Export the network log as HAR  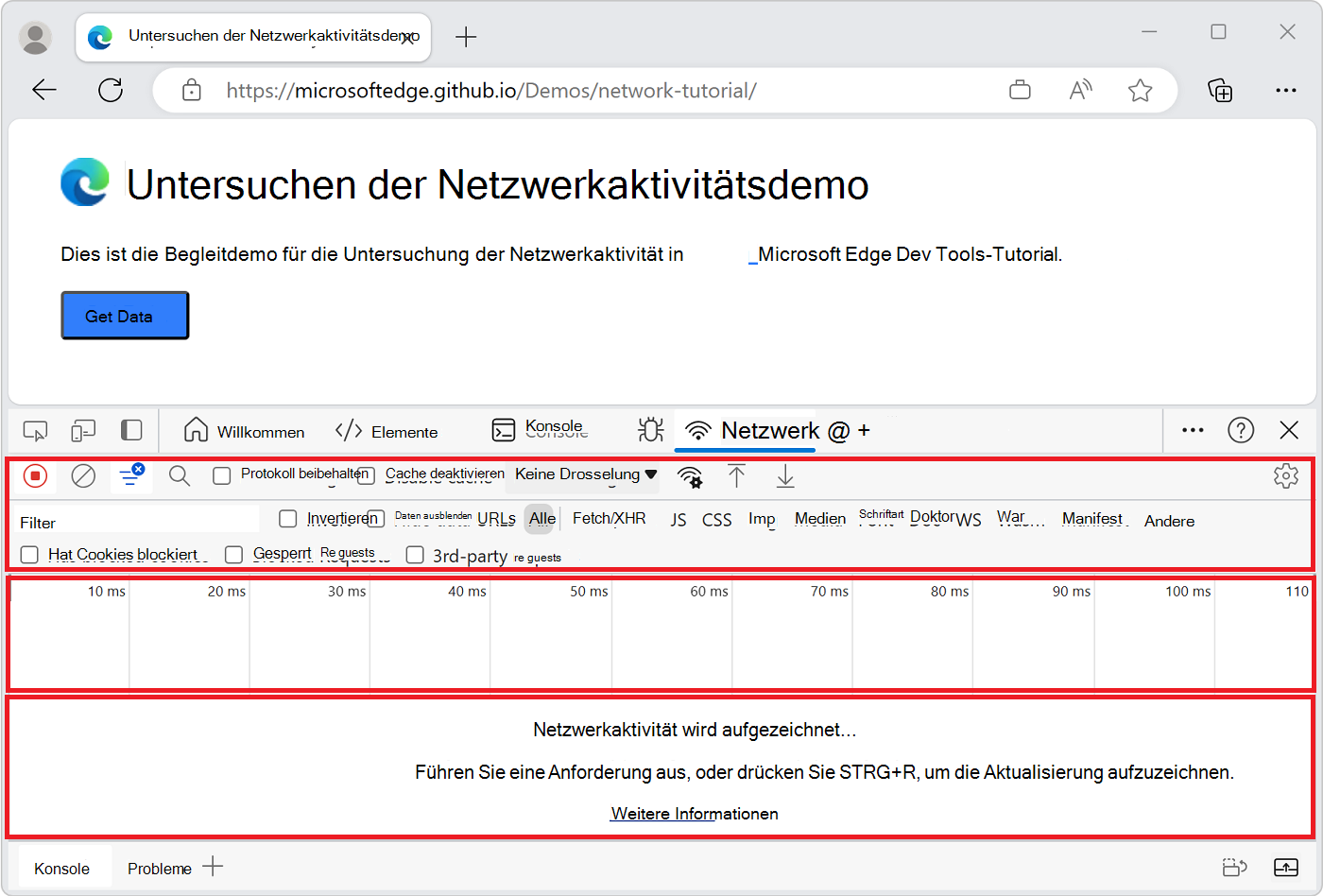(785, 477)
